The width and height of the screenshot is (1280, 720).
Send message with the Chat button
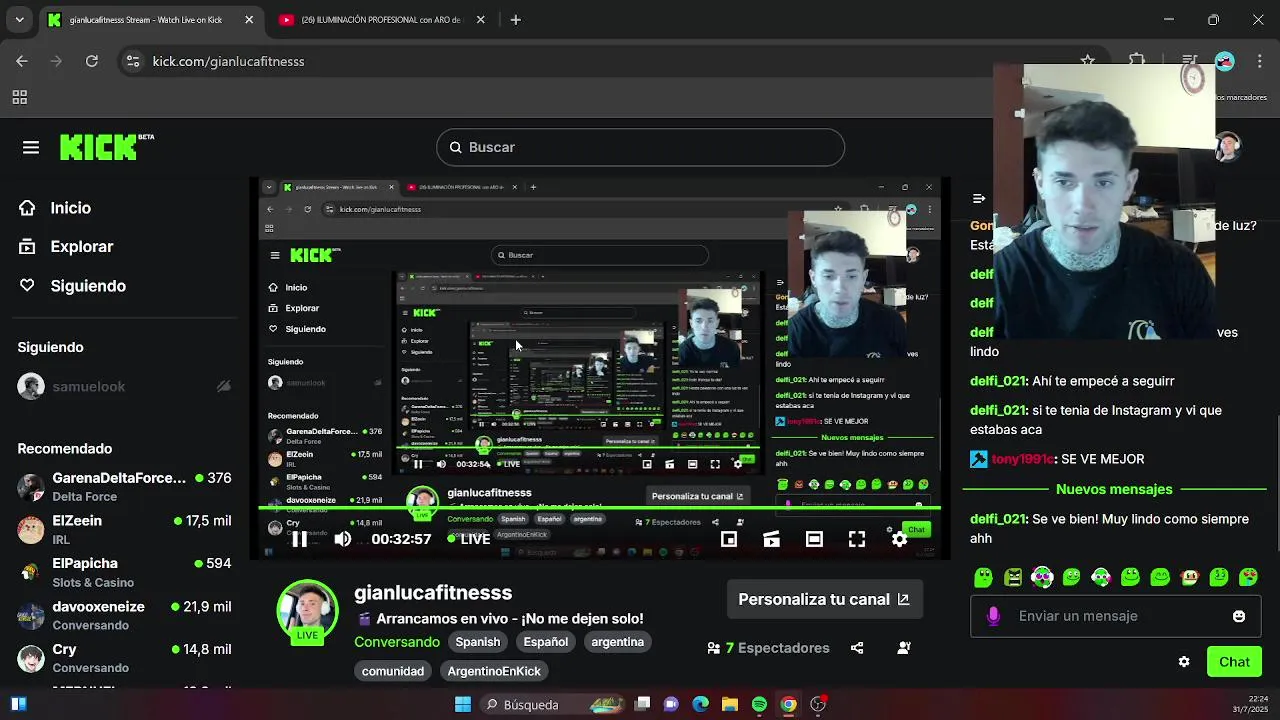(1234, 662)
